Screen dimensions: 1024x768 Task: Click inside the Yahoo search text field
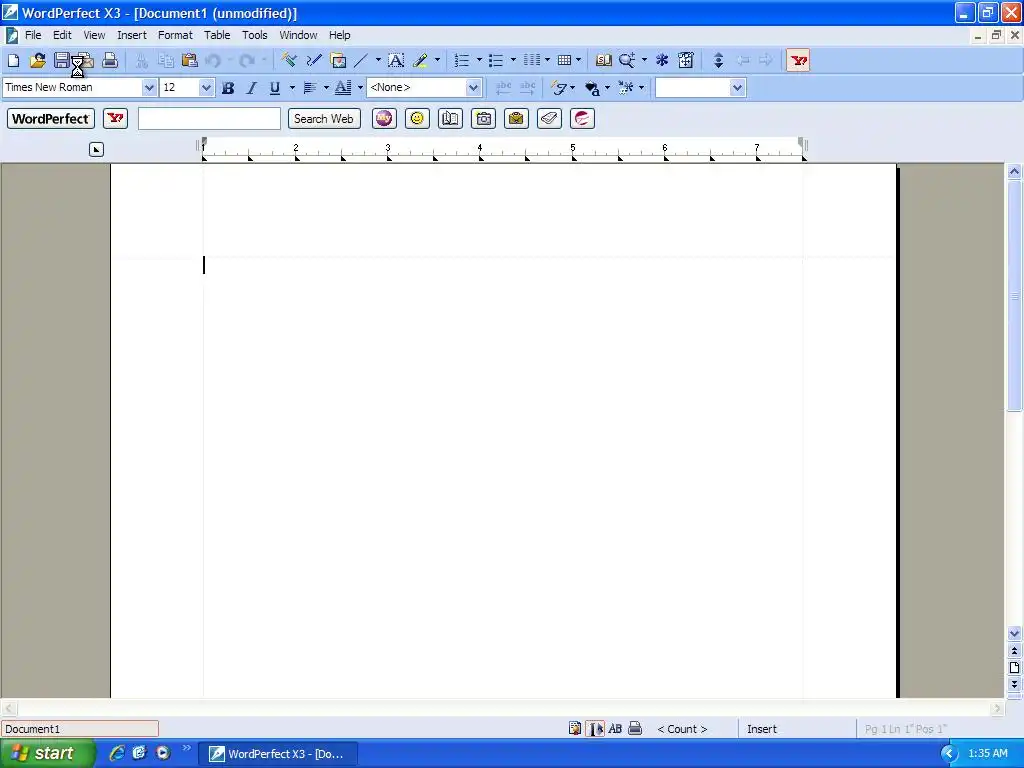coord(209,119)
